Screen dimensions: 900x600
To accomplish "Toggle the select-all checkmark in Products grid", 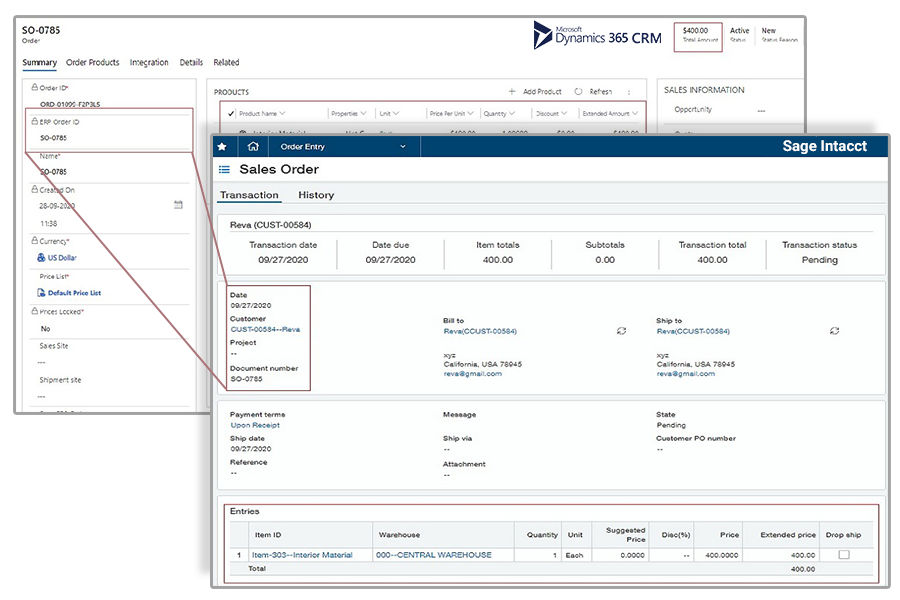I will tap(231, 114).
